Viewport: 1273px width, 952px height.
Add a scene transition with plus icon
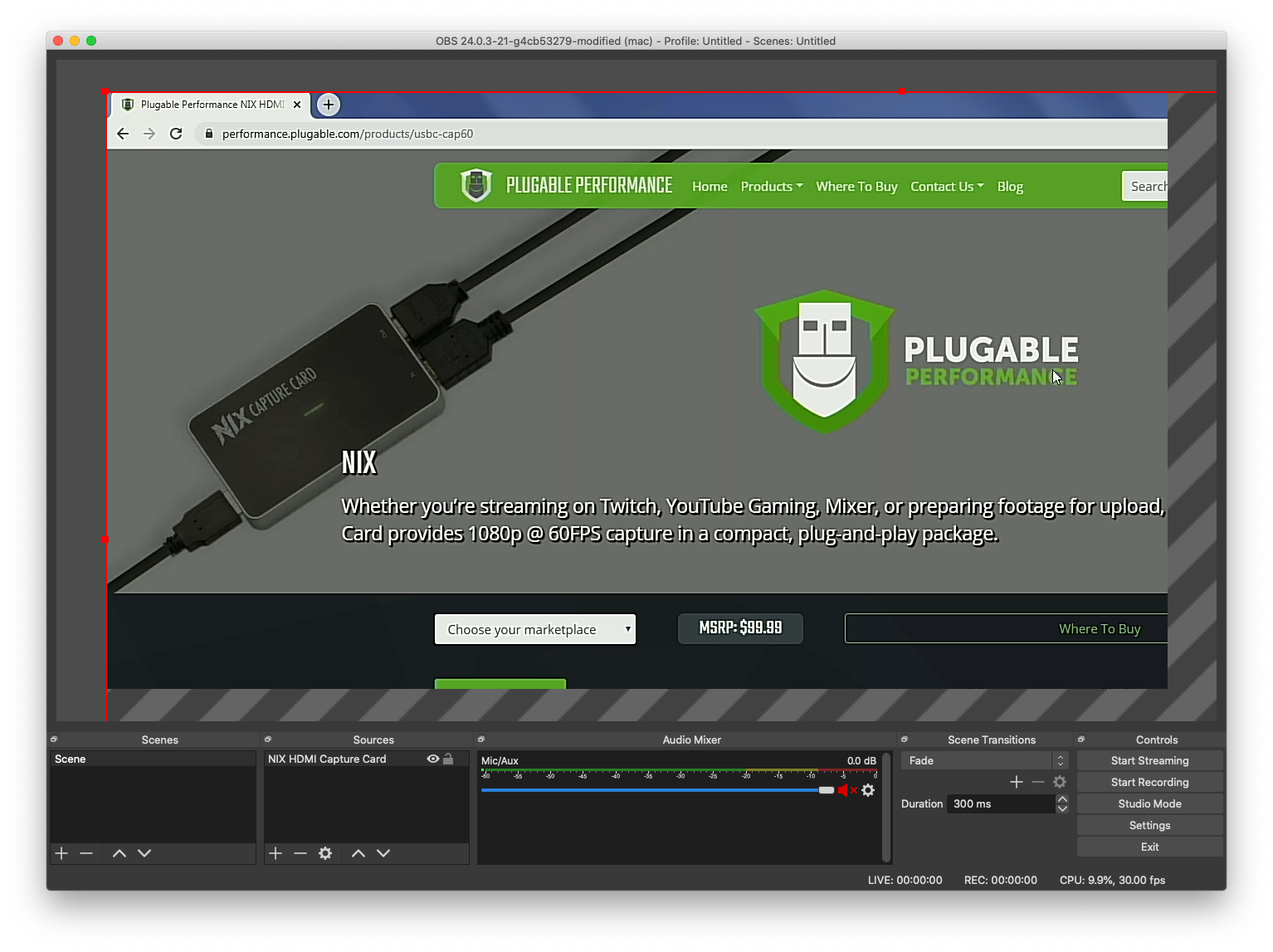coord(1017,782)
